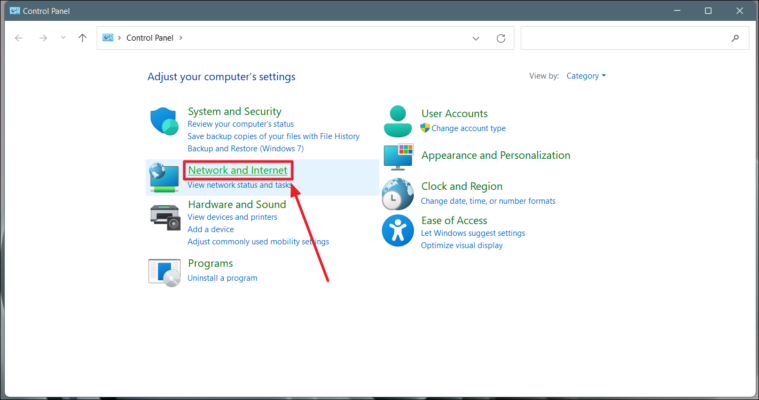Click the search magnifier icon
759x400 pixels.
tap(735, 38)
